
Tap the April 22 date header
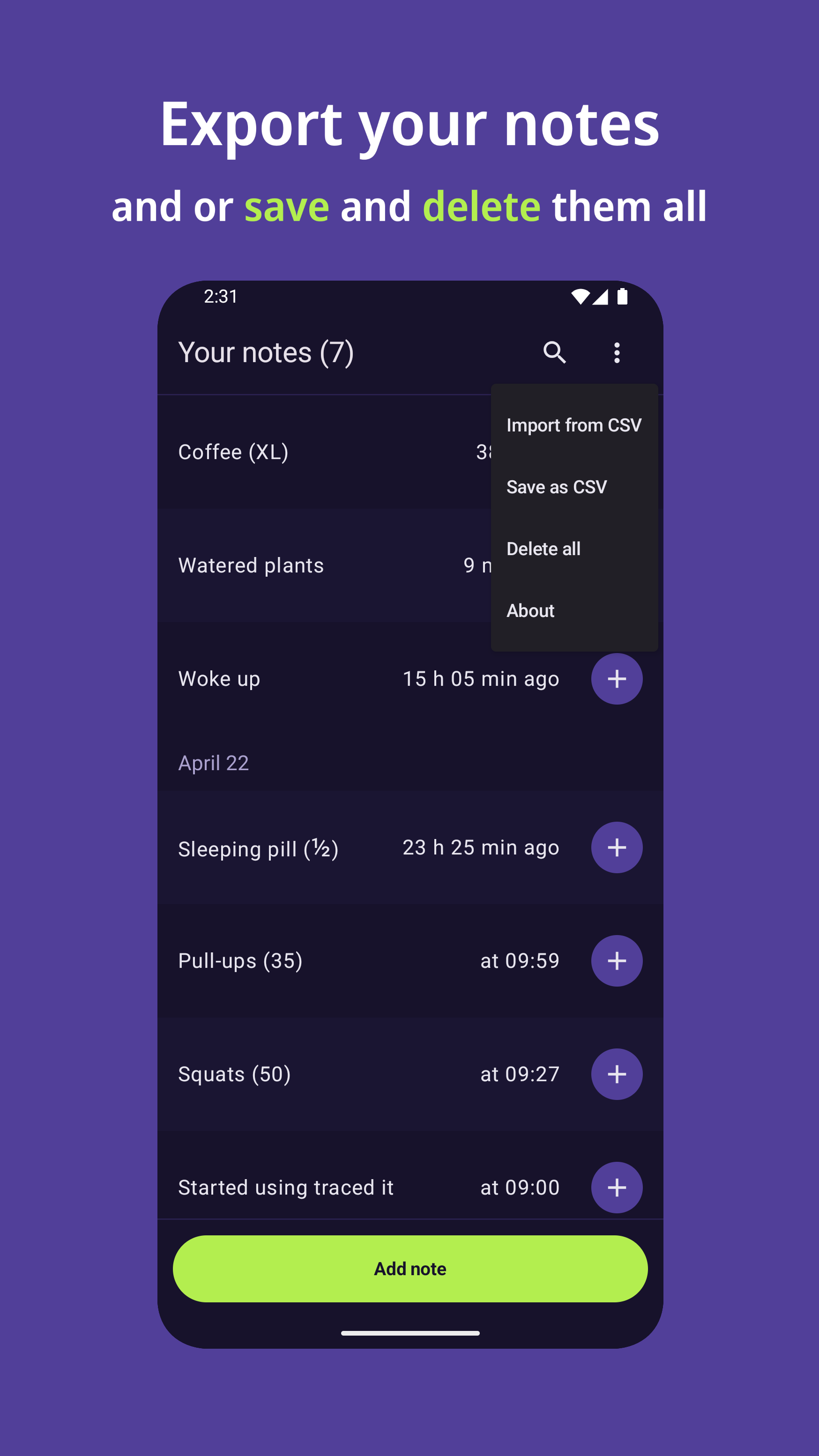(213, 763)
